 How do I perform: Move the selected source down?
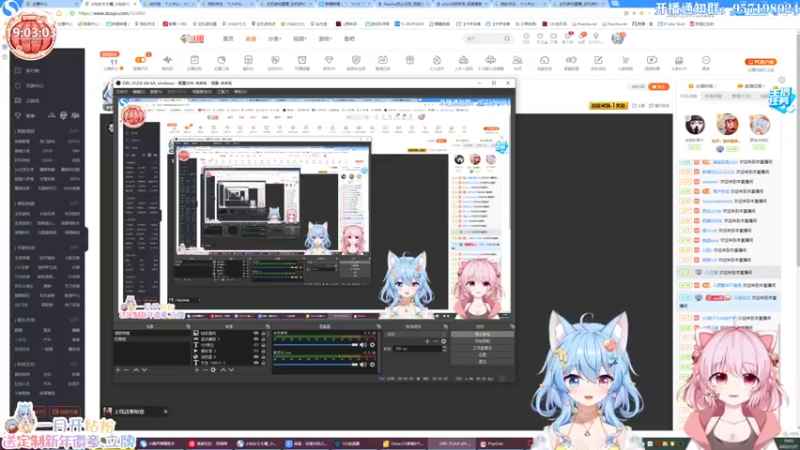[x=231, y=369]
